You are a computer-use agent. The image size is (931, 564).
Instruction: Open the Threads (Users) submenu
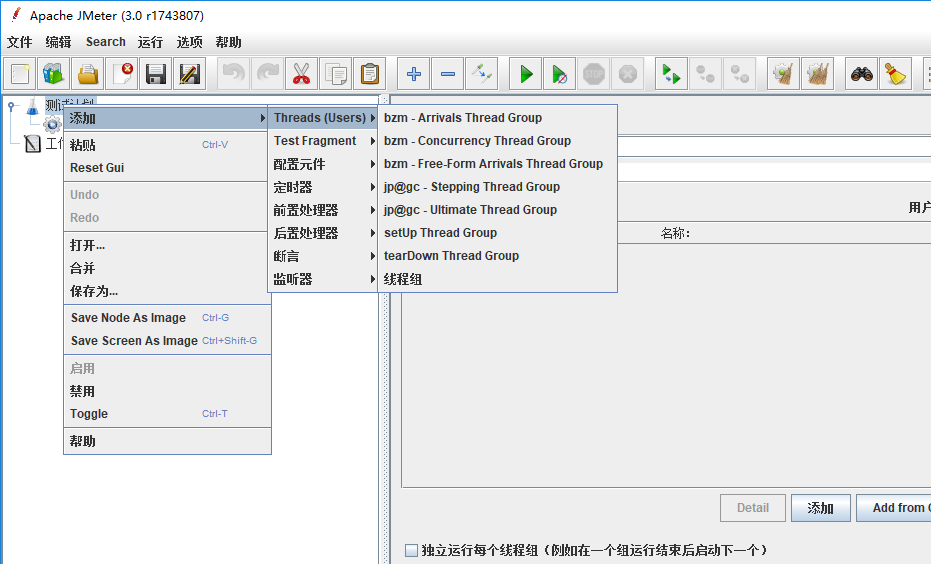tap(323, 118)
